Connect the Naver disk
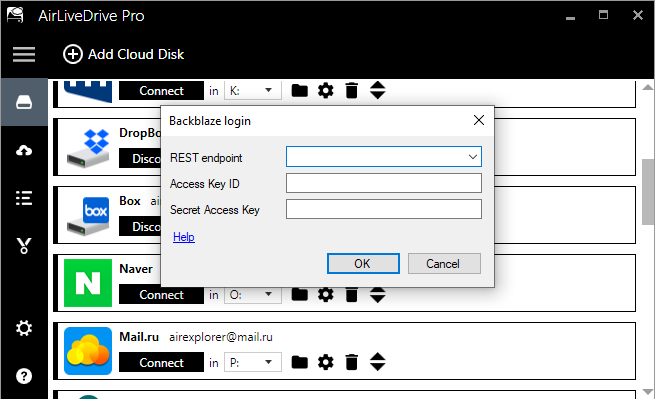This screenshot has width=655, height=399. (161, 295)
